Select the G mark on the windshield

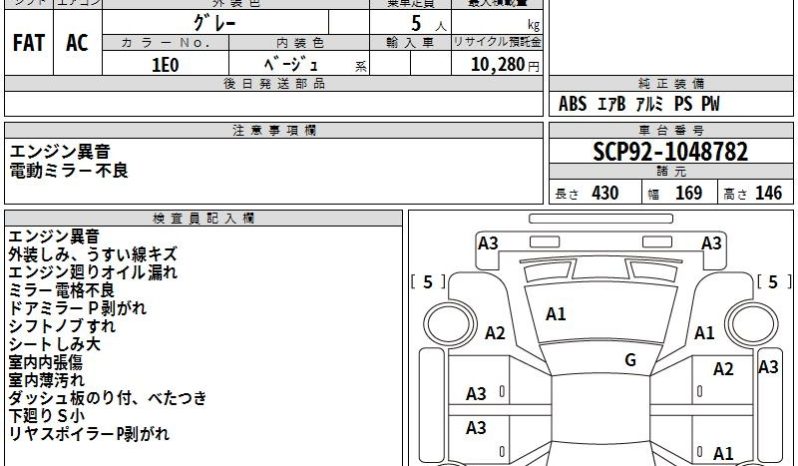630,360
